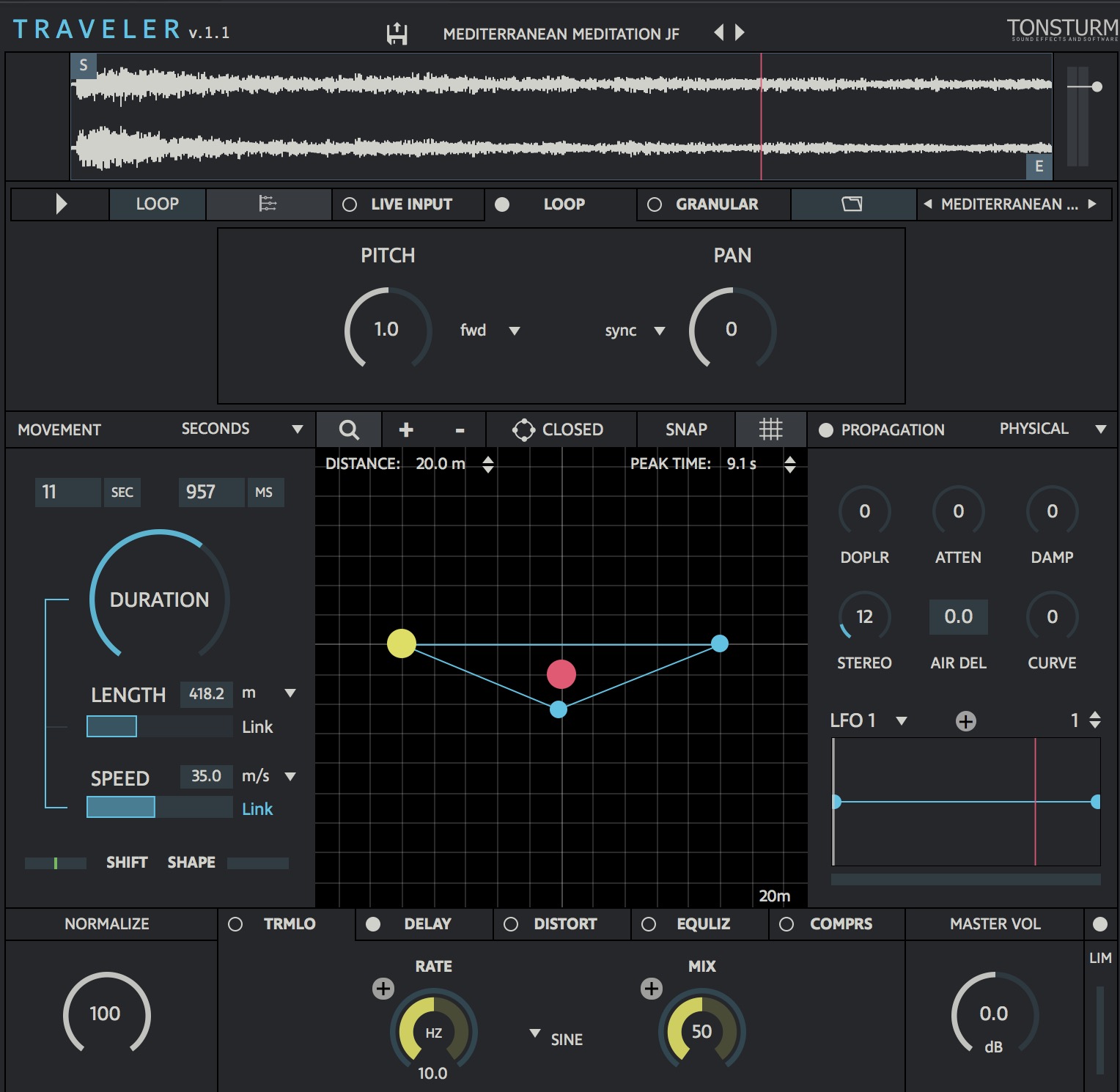
Task: Toggle the grid display icon next to SNAP
Action: tap(770, 429)
